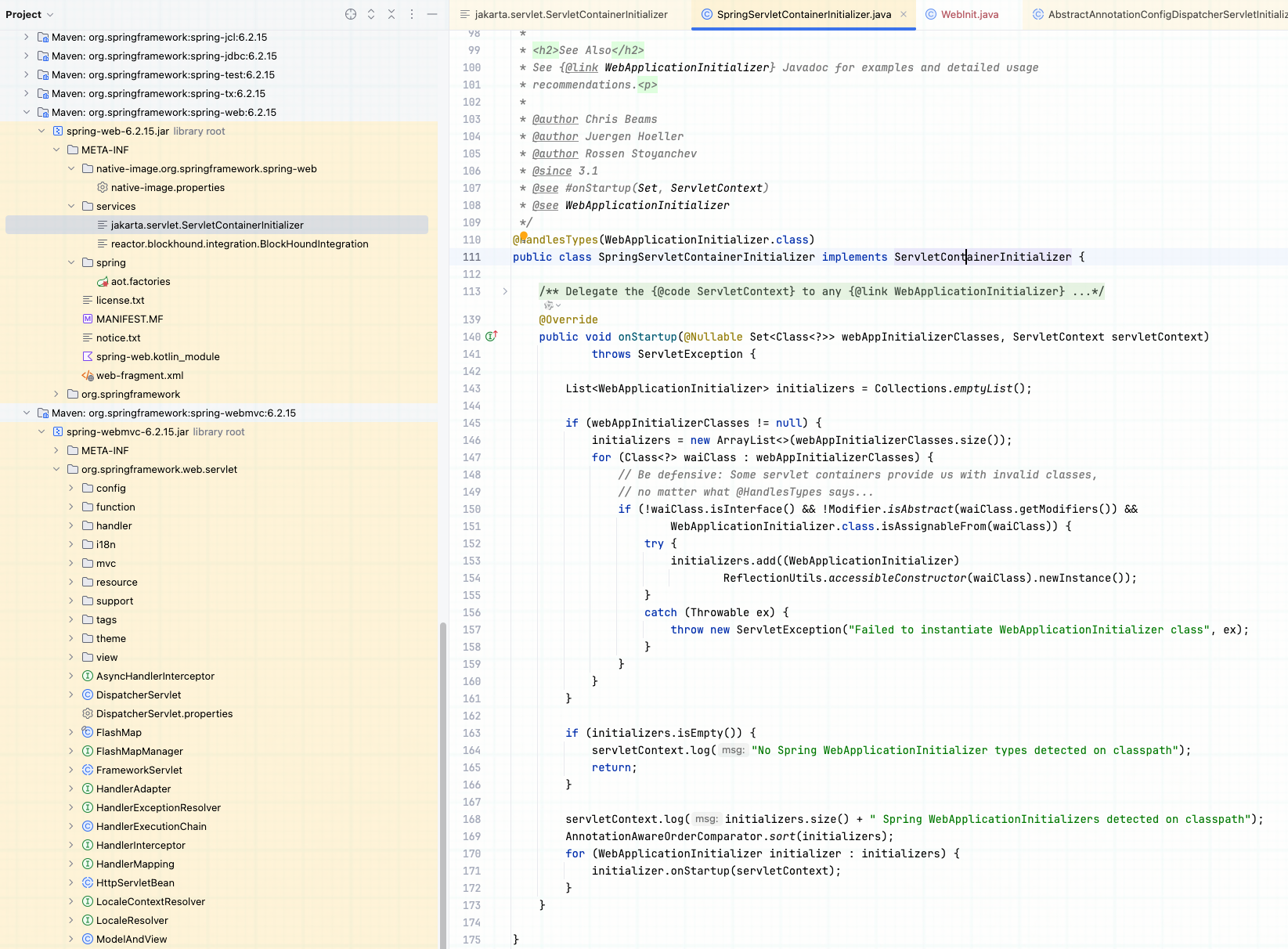Click the implements gutter icon on line 140
The width and height of the screenshot is (1288, 949).
tap(491, 337)
